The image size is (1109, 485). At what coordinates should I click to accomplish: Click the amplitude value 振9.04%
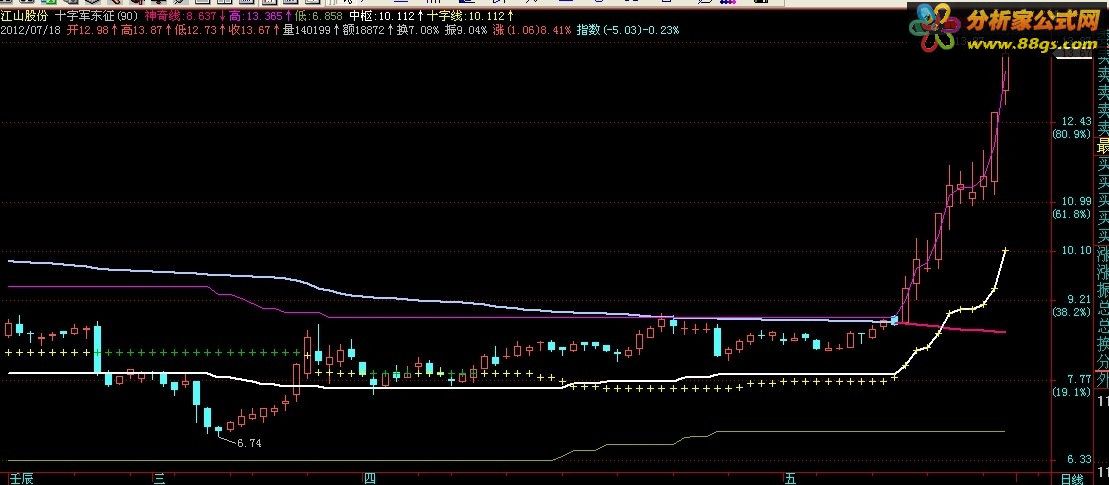[466, 30]
